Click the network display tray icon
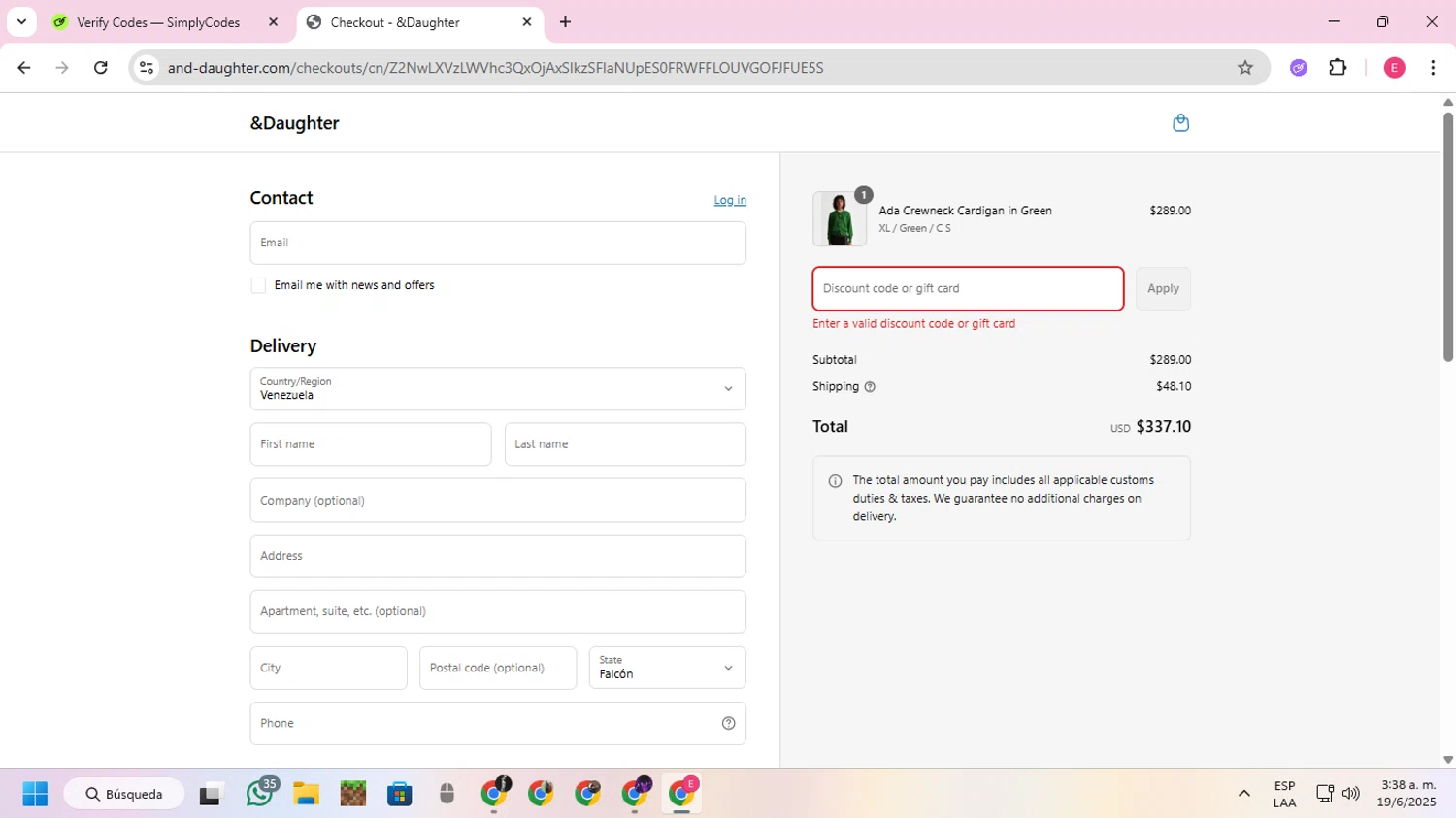This screenshot has height=818, width=1456. point(1324,794)
